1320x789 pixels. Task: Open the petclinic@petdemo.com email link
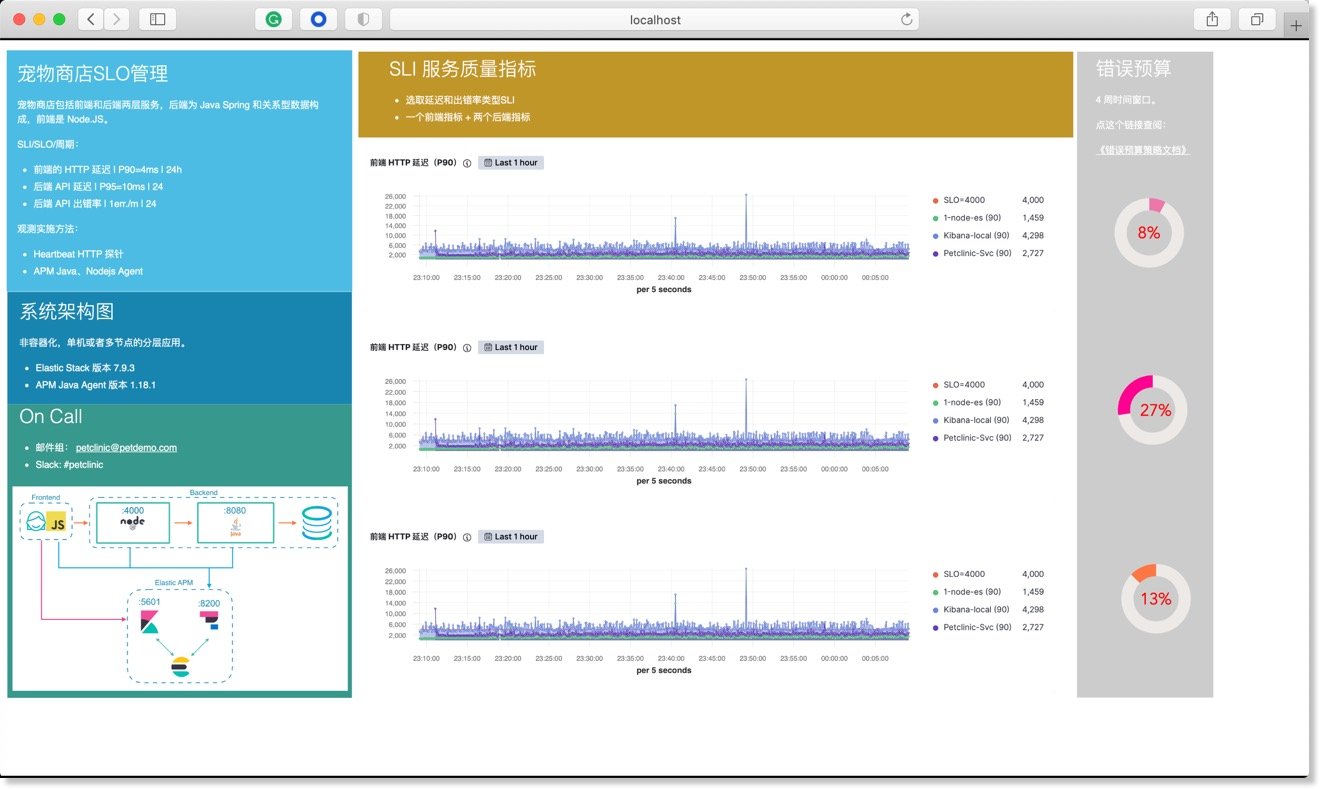tap(126, 448)
